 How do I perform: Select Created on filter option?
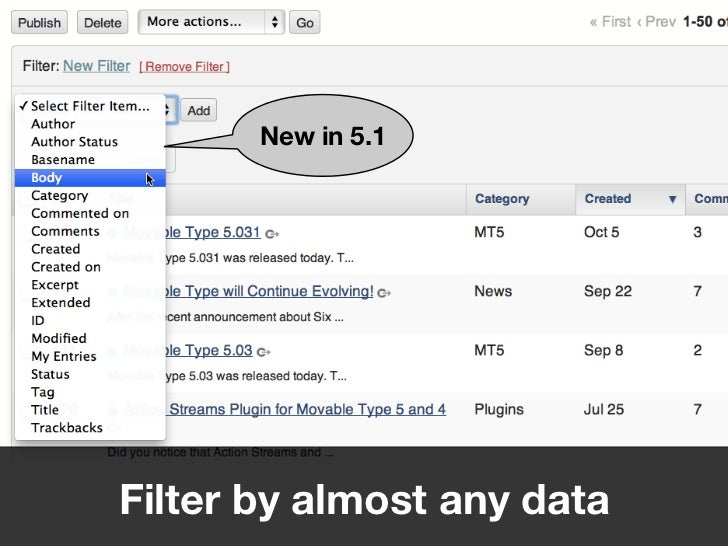tap(90, 267)
